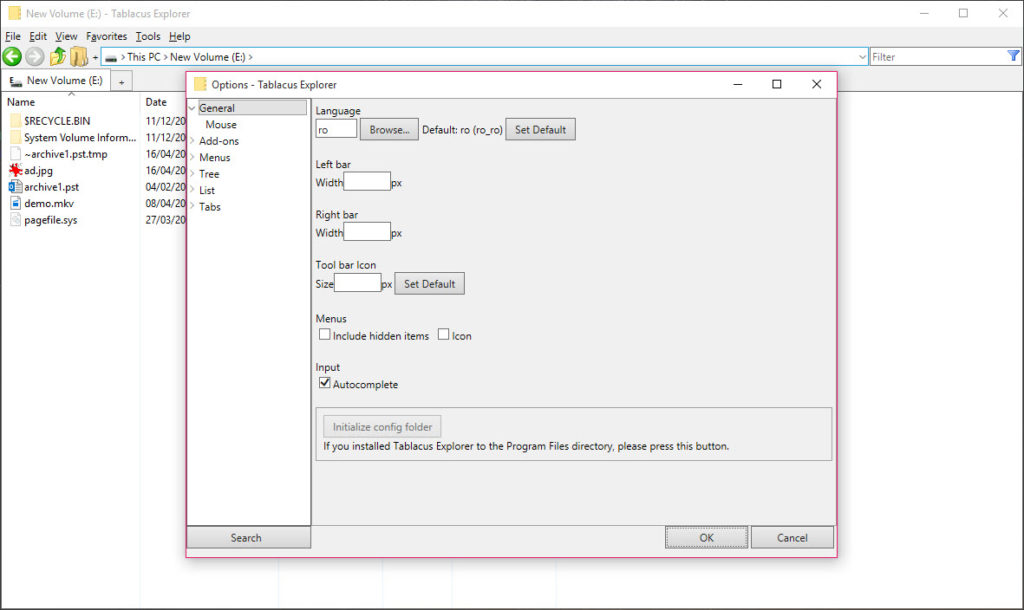
Task: Open the View menu
Action: click(x=66, y=37)
